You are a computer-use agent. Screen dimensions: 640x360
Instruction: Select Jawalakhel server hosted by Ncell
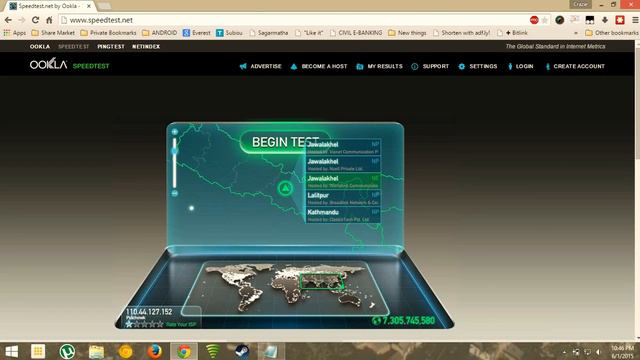point(343,164)
